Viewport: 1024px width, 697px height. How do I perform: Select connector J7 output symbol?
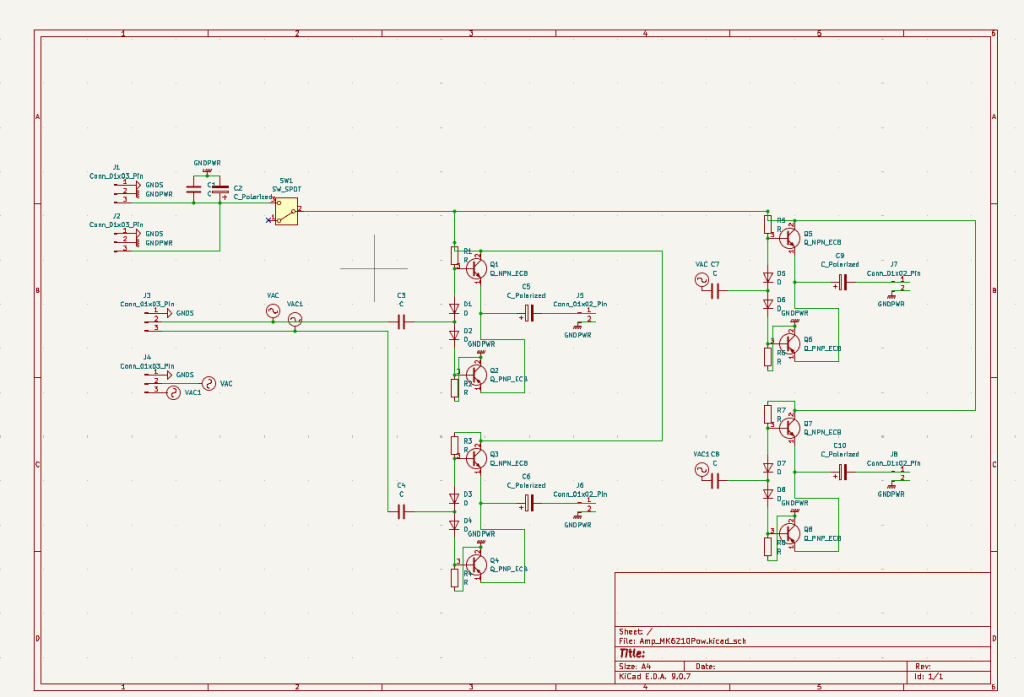pos(900,284)
